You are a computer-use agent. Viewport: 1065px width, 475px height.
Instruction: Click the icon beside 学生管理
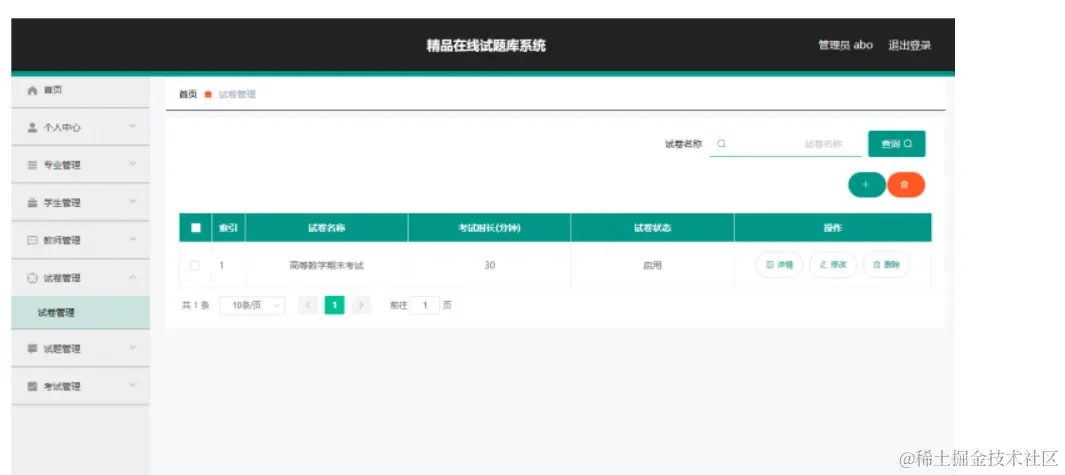point(32,203)
